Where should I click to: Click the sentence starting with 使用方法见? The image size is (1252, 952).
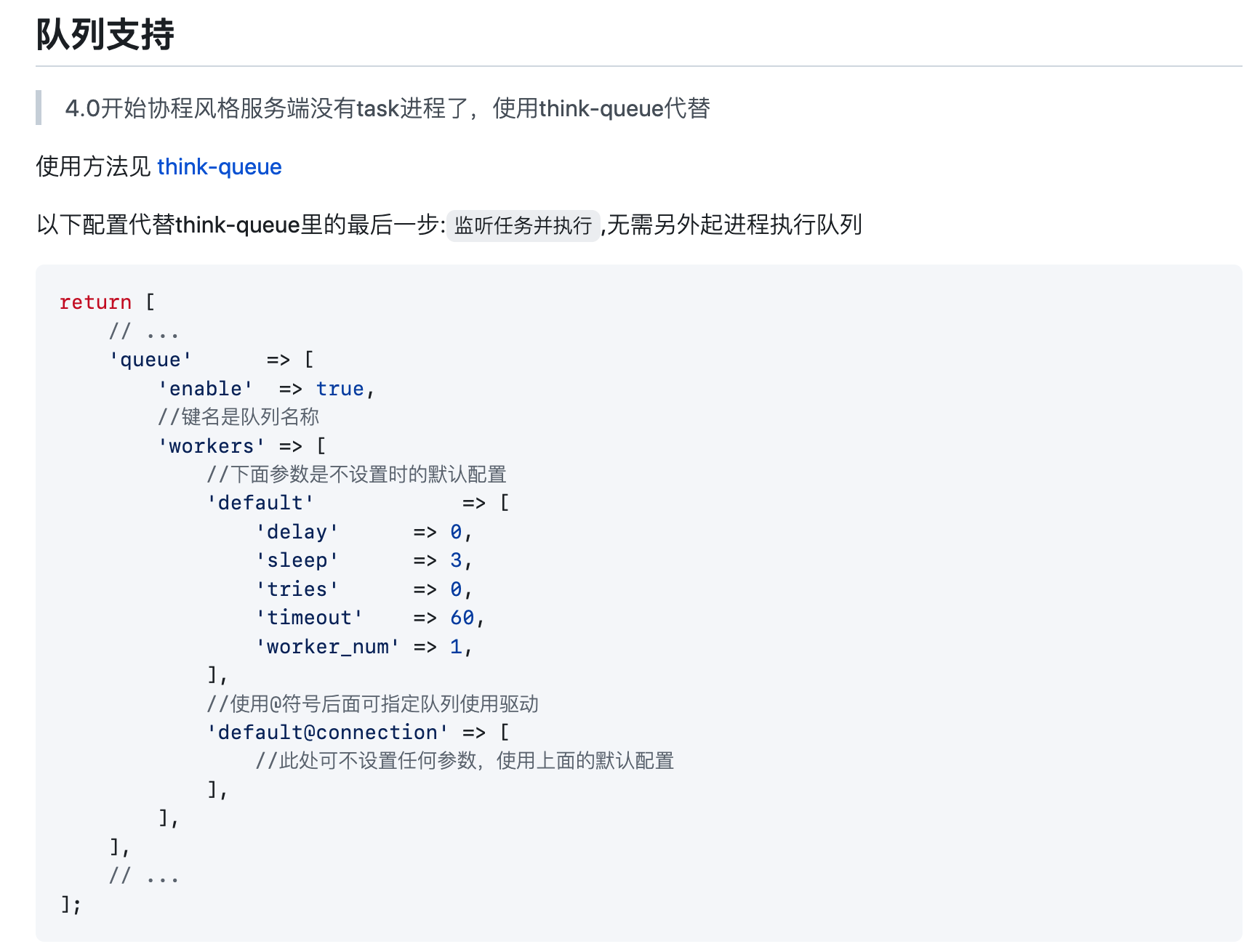94,167
